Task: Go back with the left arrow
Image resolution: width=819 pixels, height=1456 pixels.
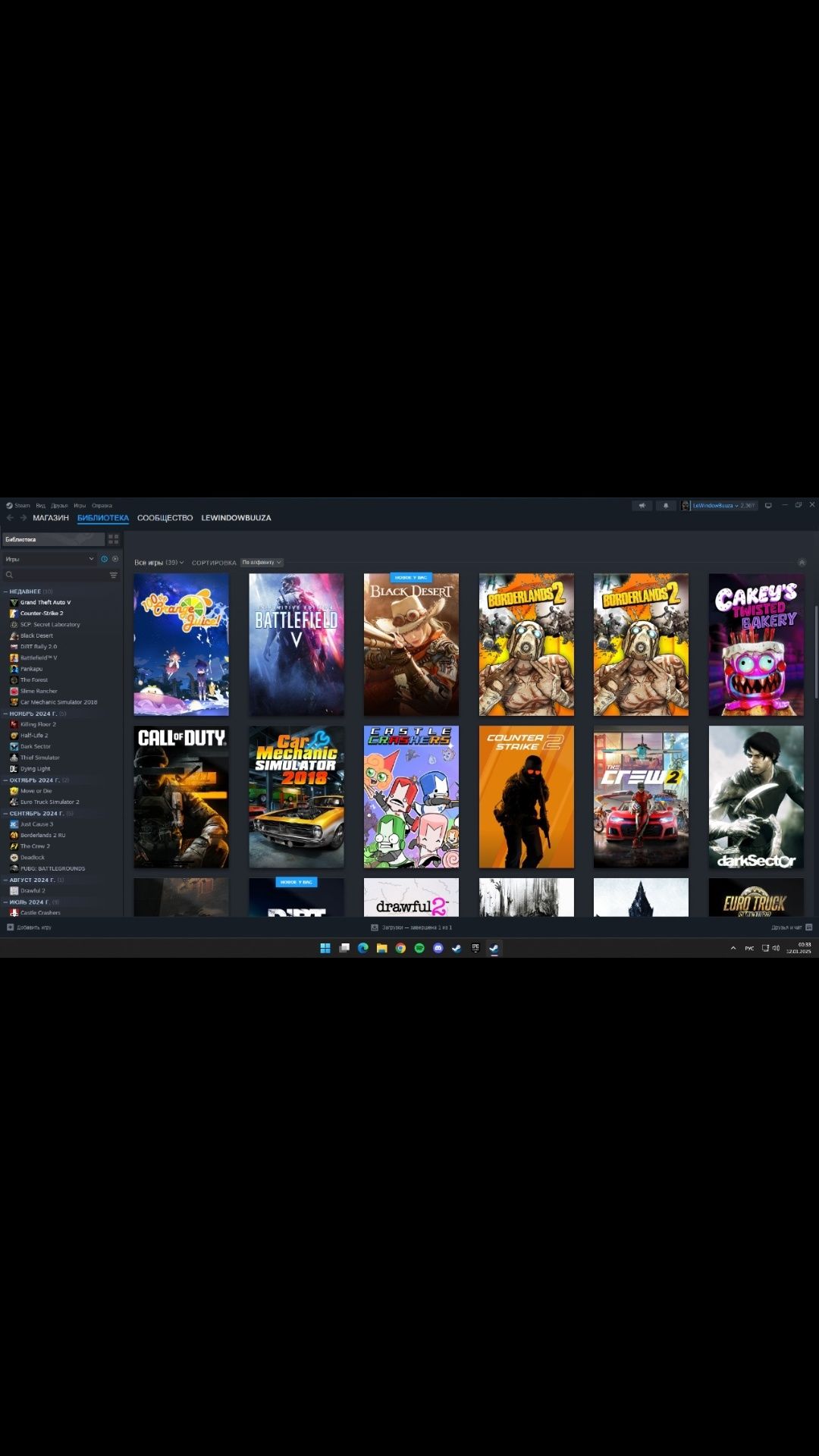Action: pos(10,518)
